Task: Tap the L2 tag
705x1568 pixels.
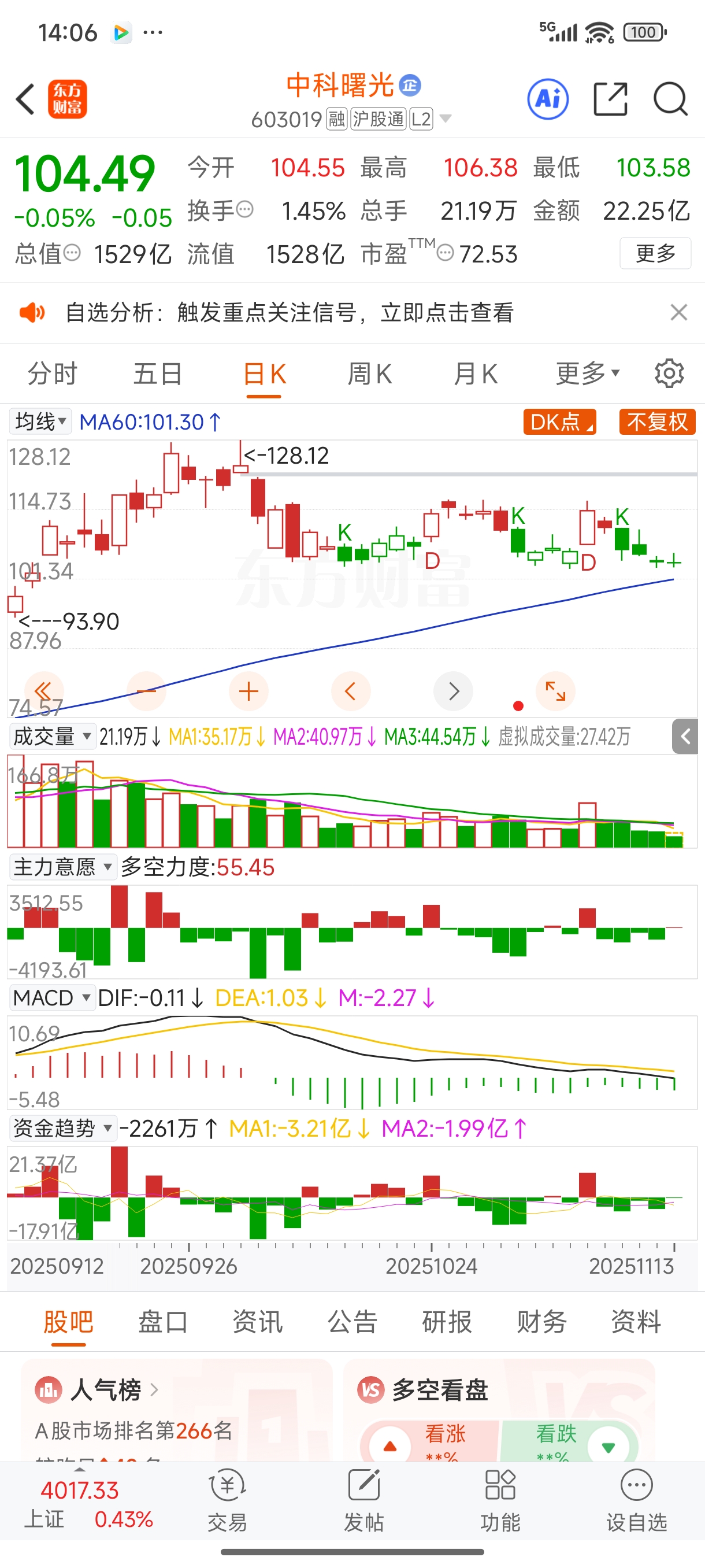Action: click(x=421, y=119)
